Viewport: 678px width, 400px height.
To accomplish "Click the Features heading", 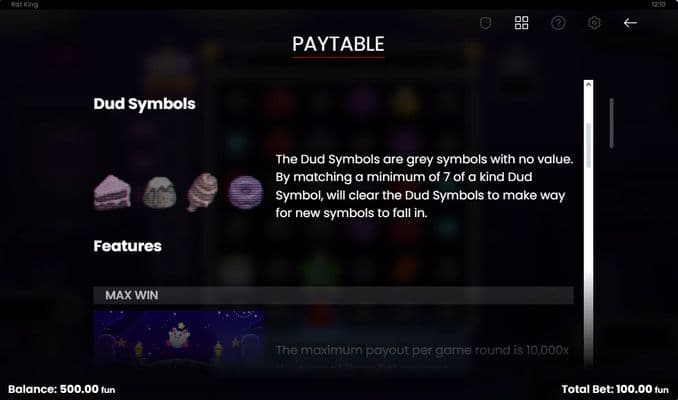I will pos(128,246).
